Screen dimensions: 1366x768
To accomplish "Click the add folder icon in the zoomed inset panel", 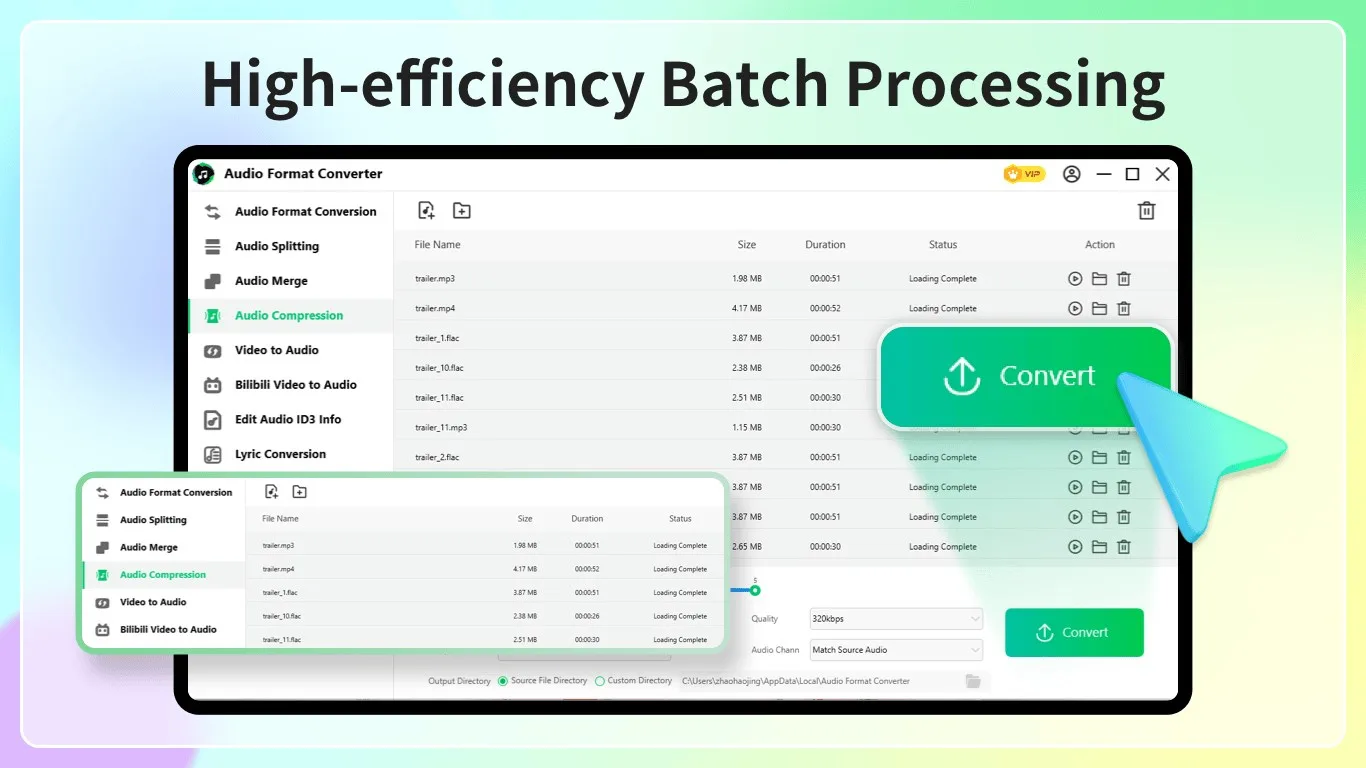I will click(299, 492).
